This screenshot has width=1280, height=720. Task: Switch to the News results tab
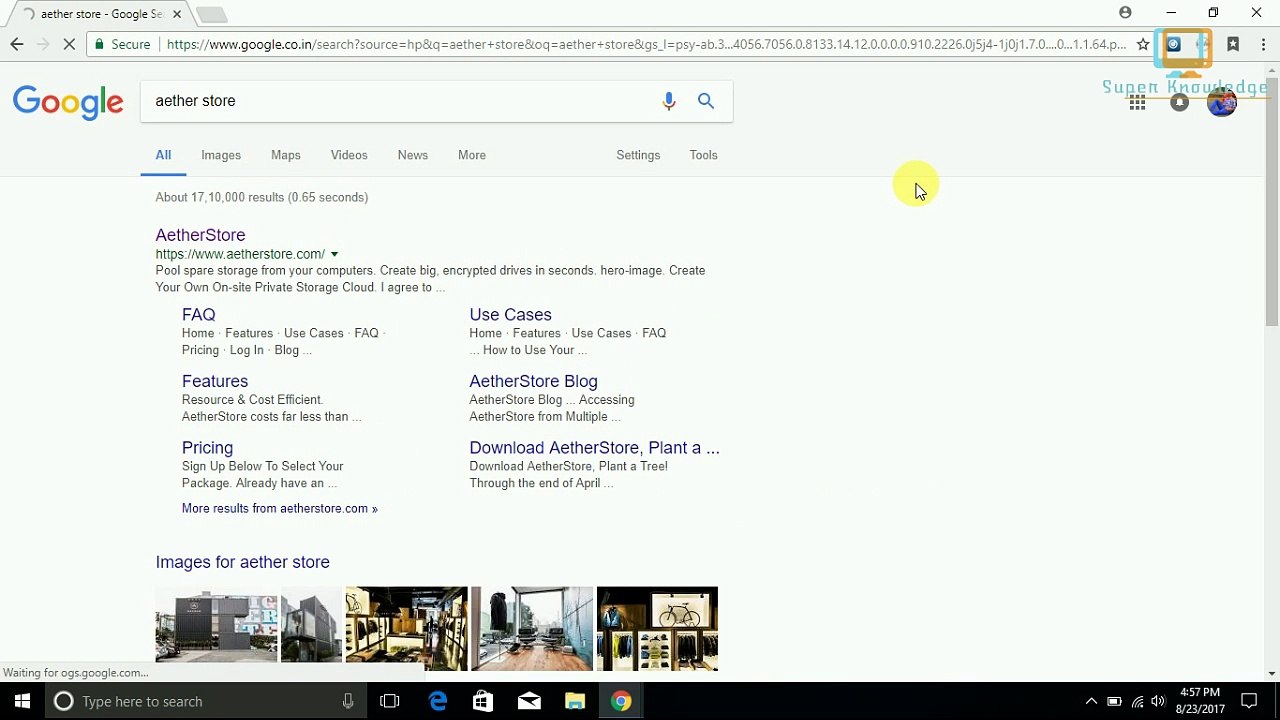coord(413,155)
